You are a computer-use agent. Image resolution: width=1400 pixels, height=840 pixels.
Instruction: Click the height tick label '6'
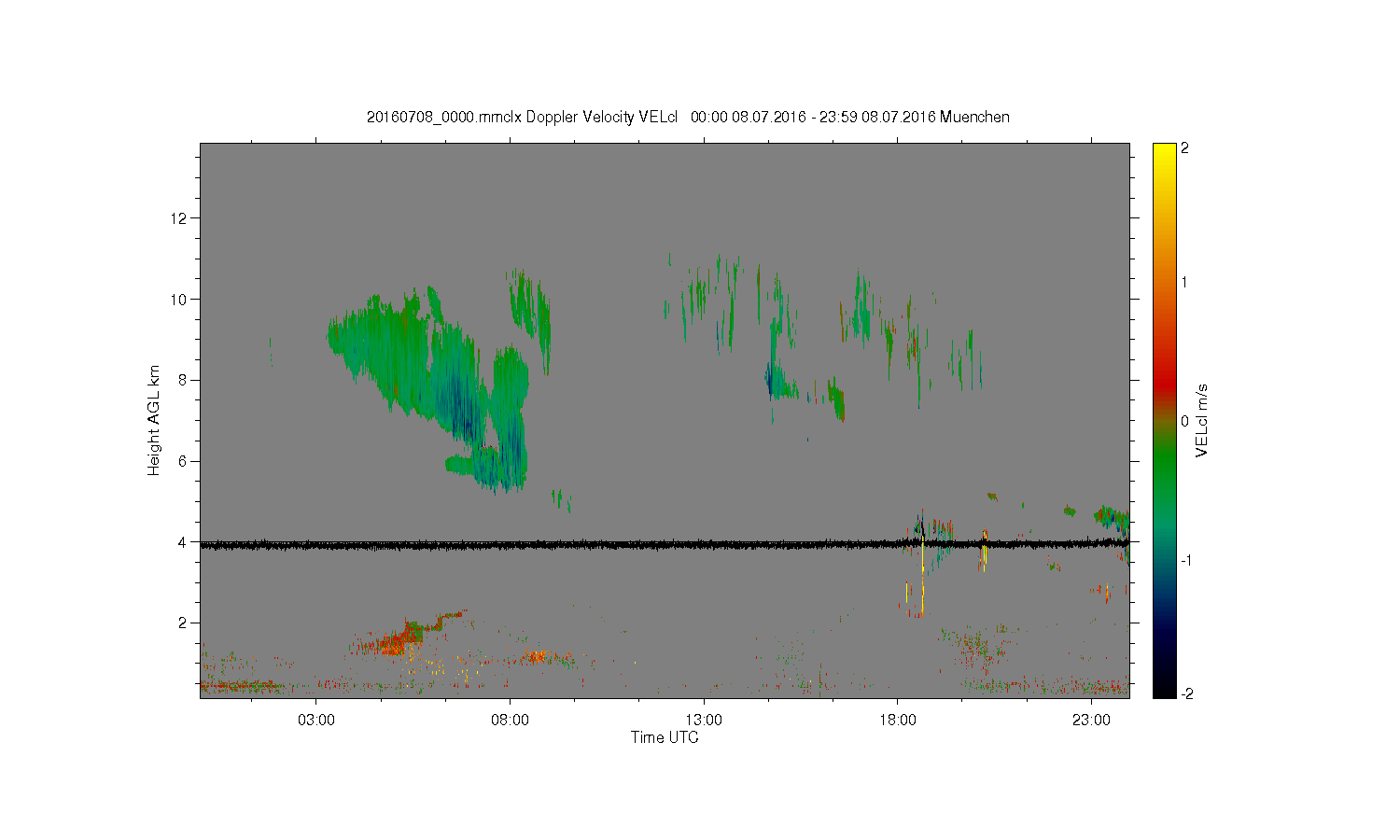tap(184, 461)
